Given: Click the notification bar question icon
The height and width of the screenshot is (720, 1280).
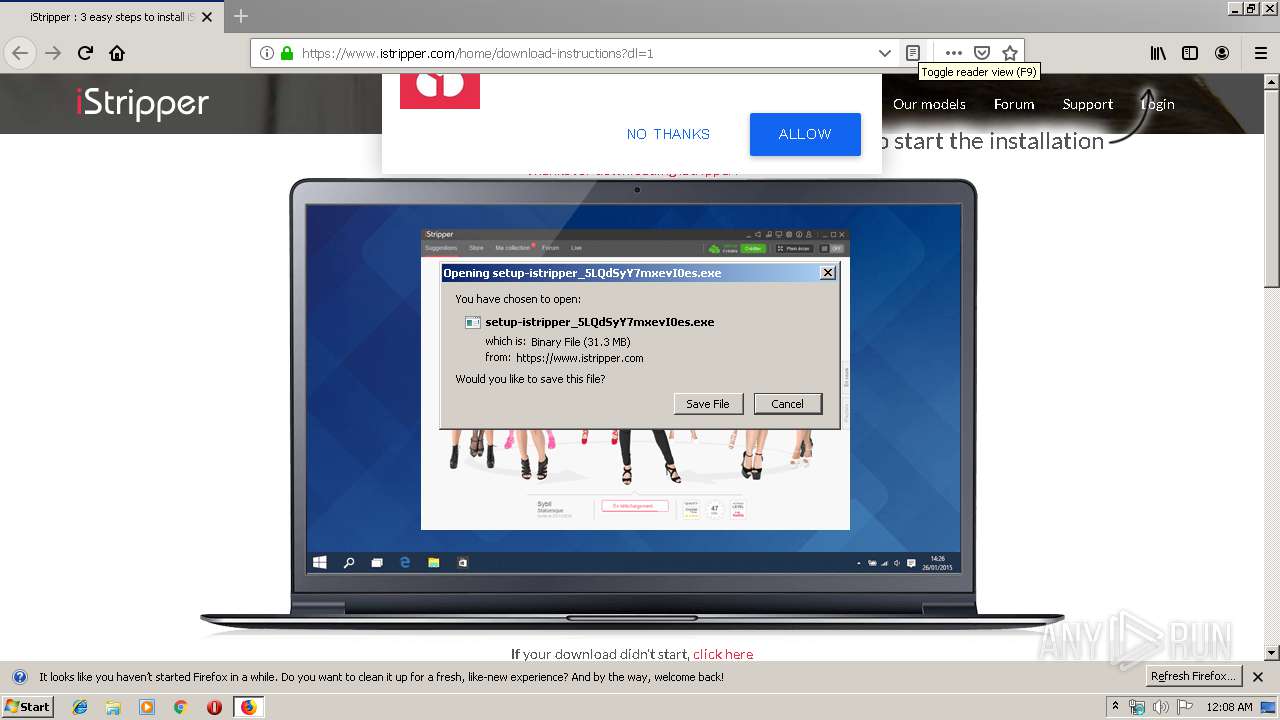Looking at the screenshot, I should pos(19,677).
